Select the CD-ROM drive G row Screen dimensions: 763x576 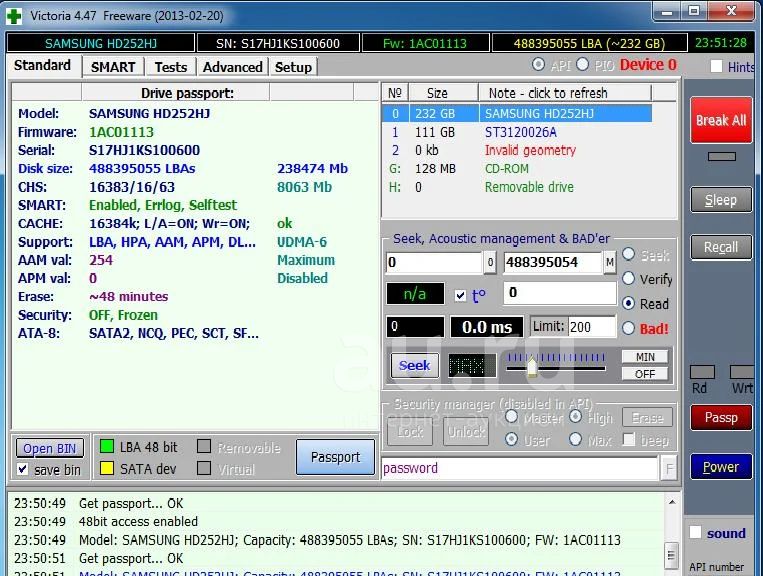click(x=517, y=169)
